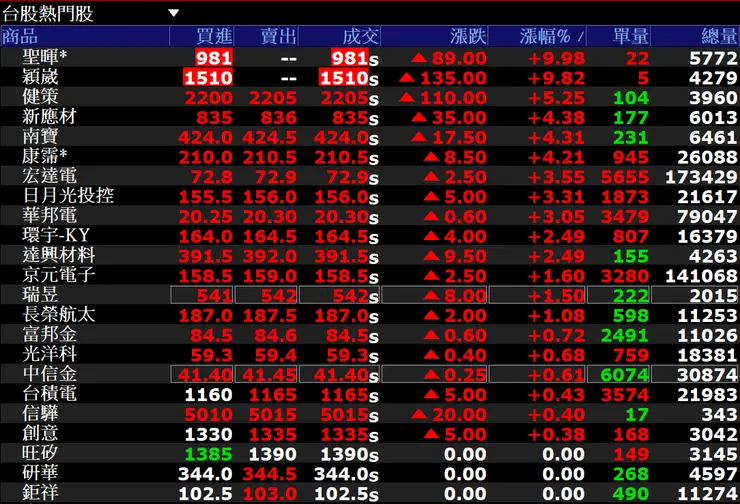Image resolution: width=740 pixels, height=504 pixels.
Task: Click 達興材料 single volume 155
Action: click(x=631, y=256)
